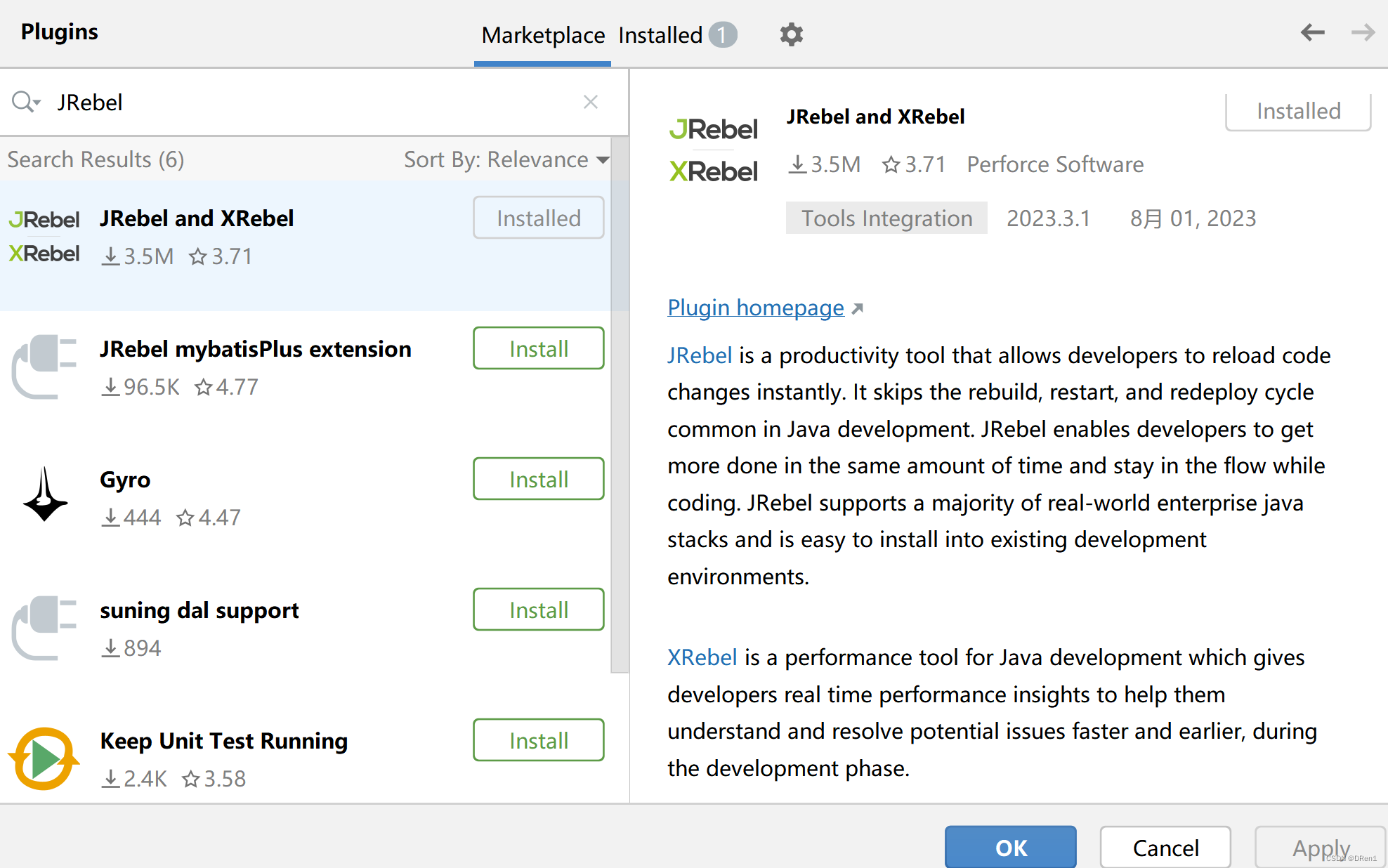Open the Plugin homepage link

coord(756,308)
